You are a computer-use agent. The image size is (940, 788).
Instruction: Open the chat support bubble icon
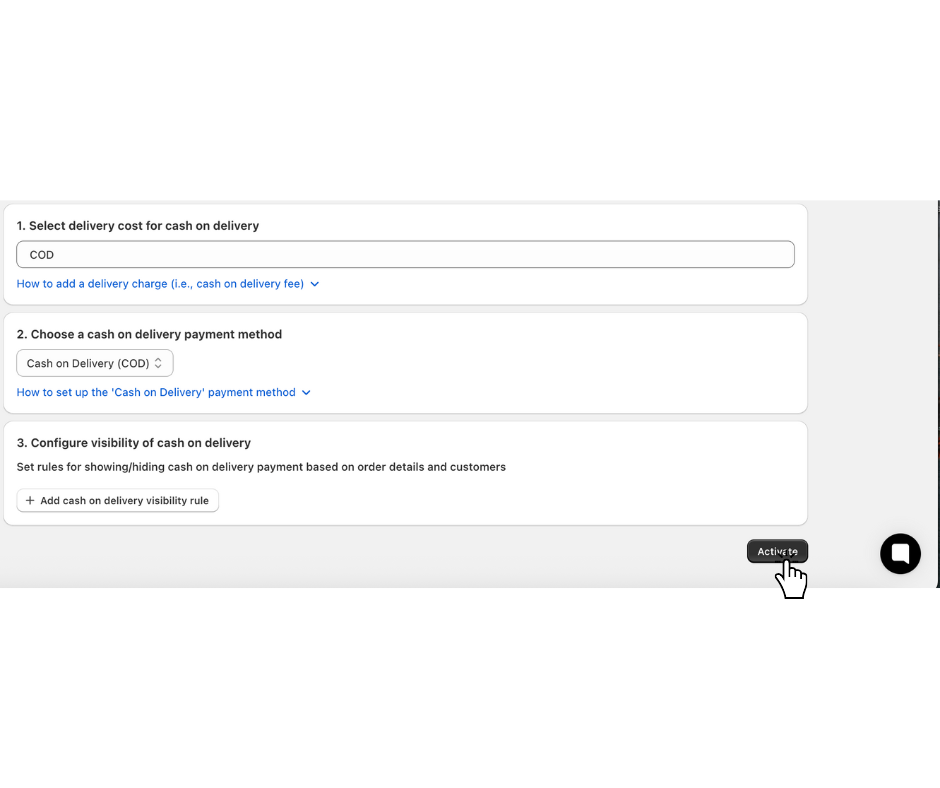(x=900, y=553)
